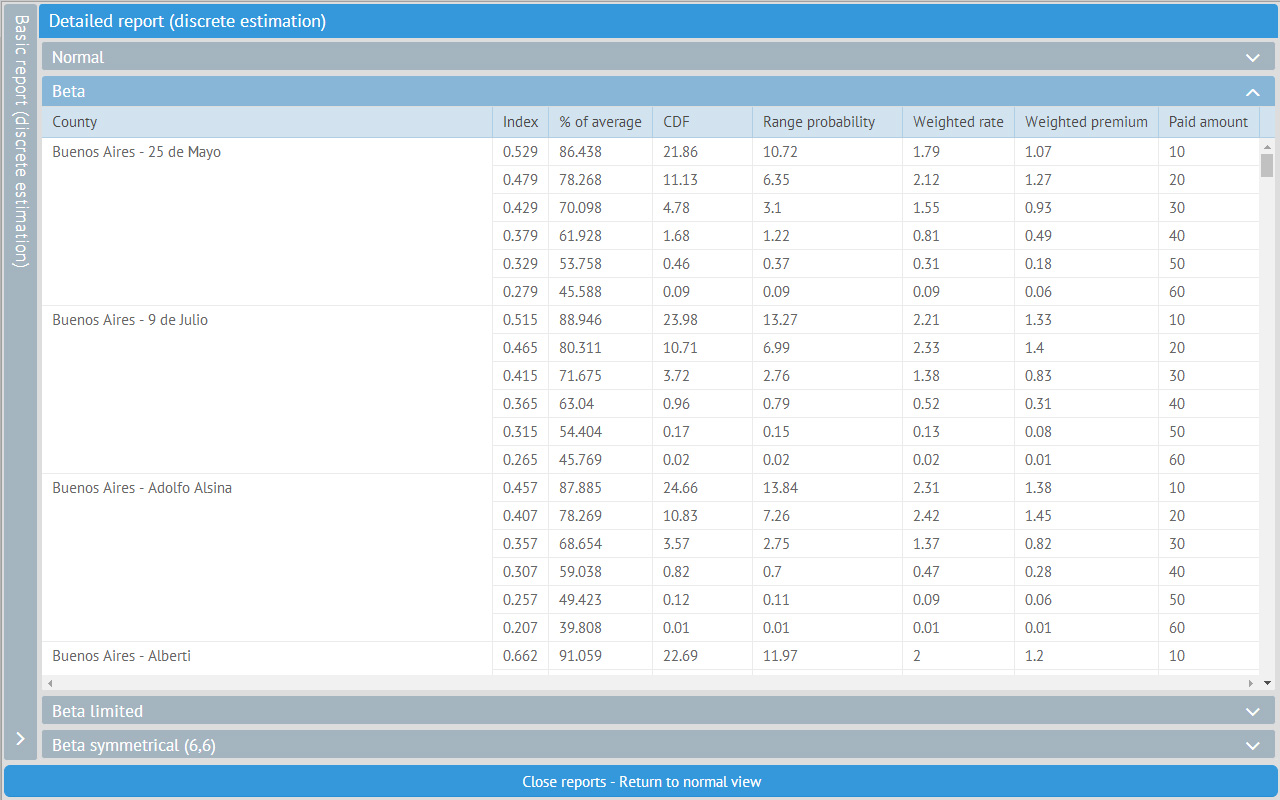Viewport: 1280px width, 800px height.
Task: Click the horizontal scrollbar right arrow
Action: (x=1251, y=683)
